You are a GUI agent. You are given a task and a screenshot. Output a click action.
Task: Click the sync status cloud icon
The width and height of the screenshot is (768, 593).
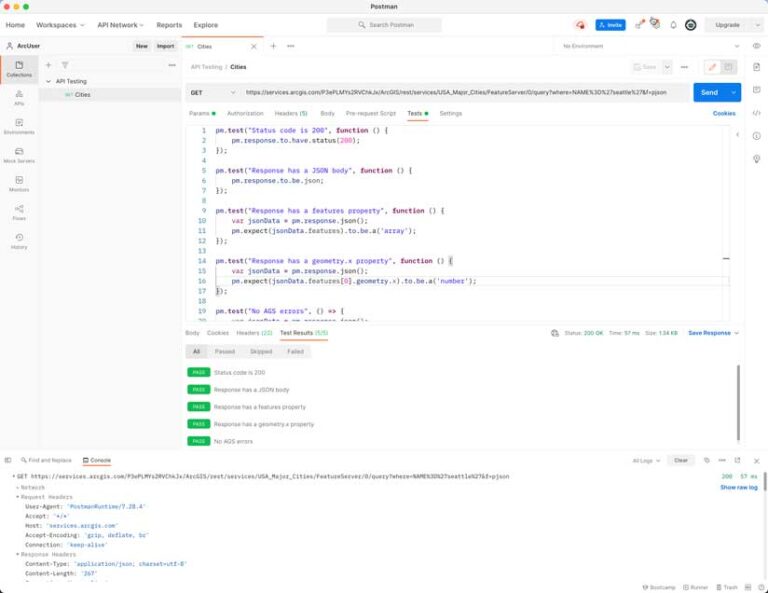(580, 25)
